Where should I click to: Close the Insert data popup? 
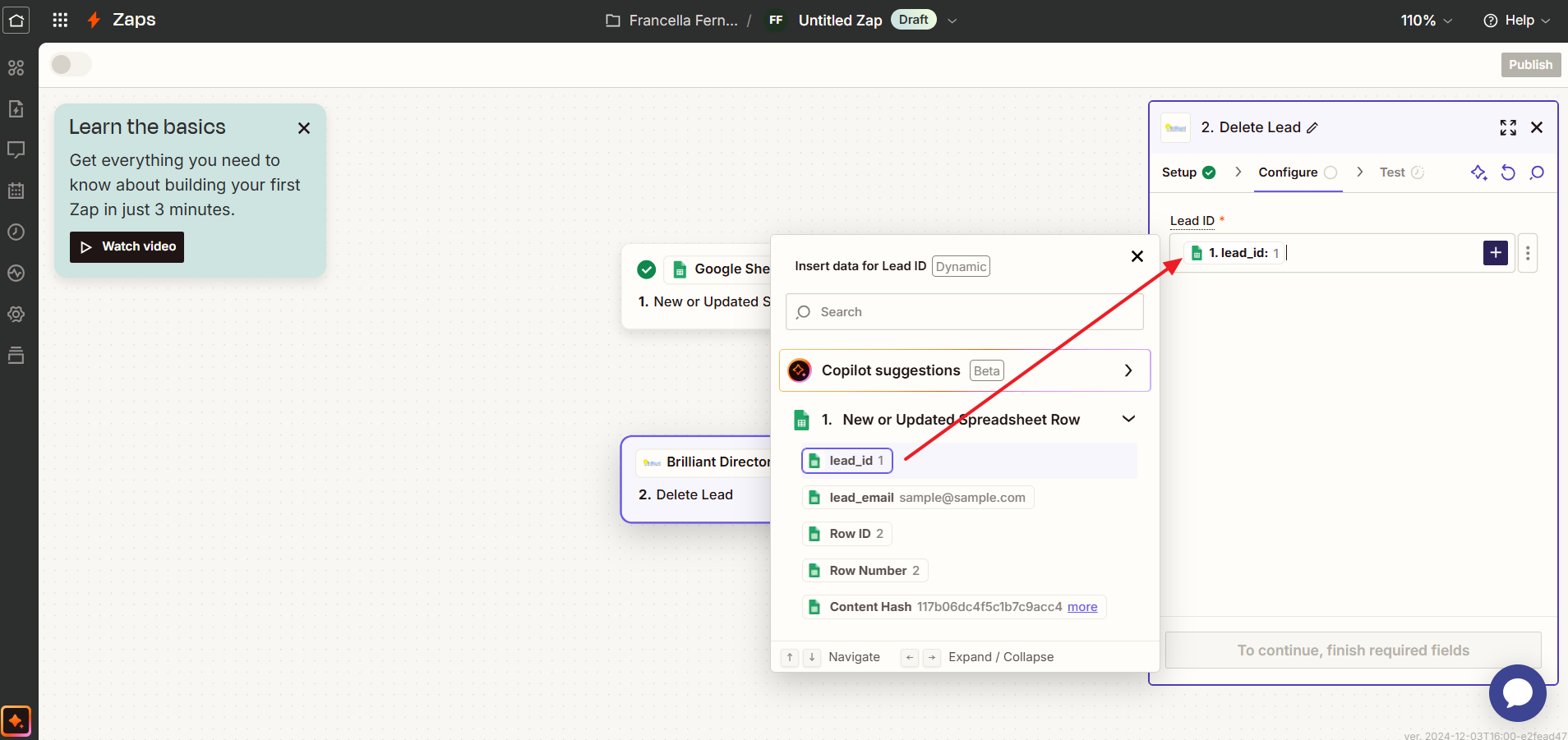(1137, 256)
